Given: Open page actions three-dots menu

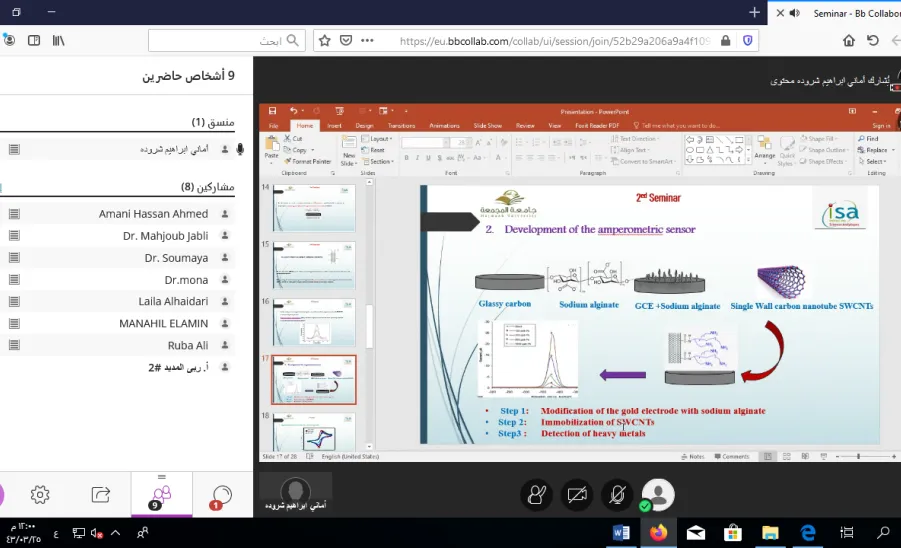Looking at the screenshot, I should coord(367,41).
